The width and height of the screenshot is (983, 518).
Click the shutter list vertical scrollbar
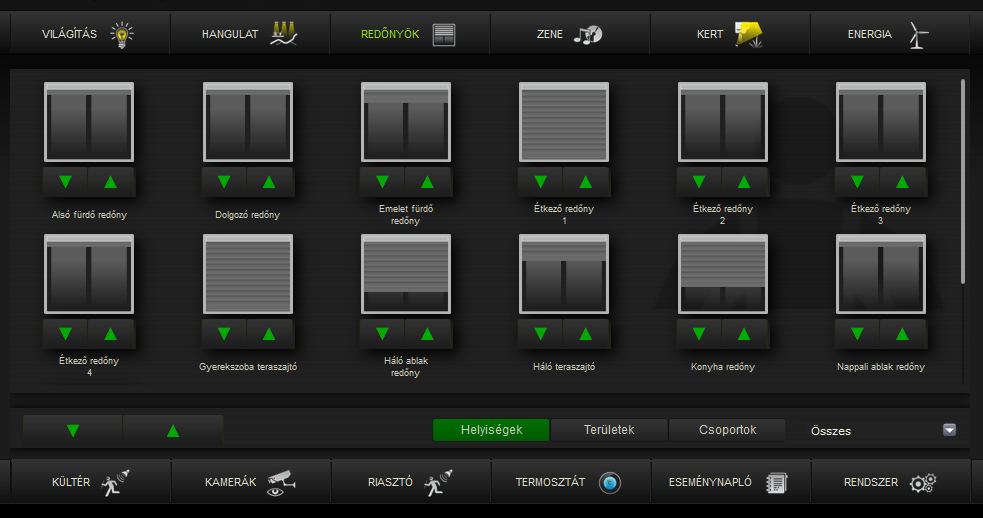(x=963, y=181)
